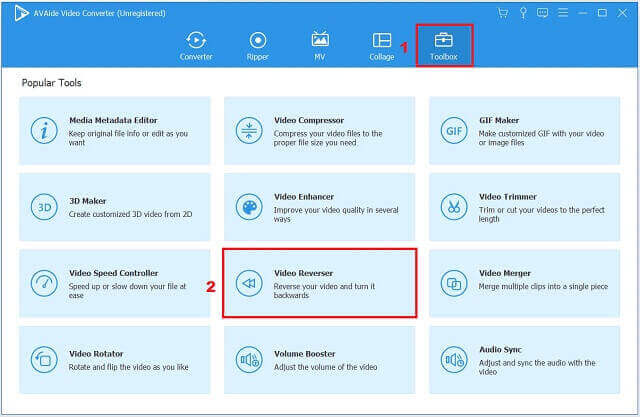The height and width of the screenshot is (417, 640).
Task: Click the Volume Booster speaker icon
Action: click(249, 359)
